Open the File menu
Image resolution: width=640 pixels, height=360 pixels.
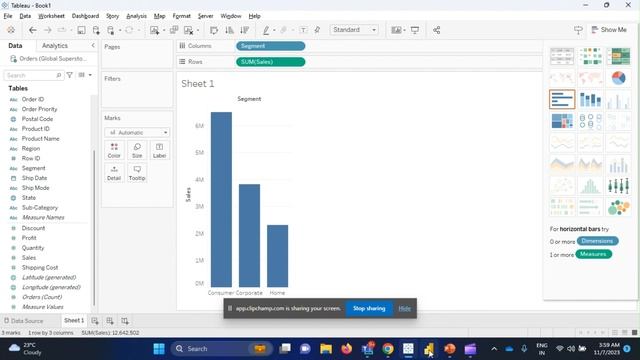8,16
